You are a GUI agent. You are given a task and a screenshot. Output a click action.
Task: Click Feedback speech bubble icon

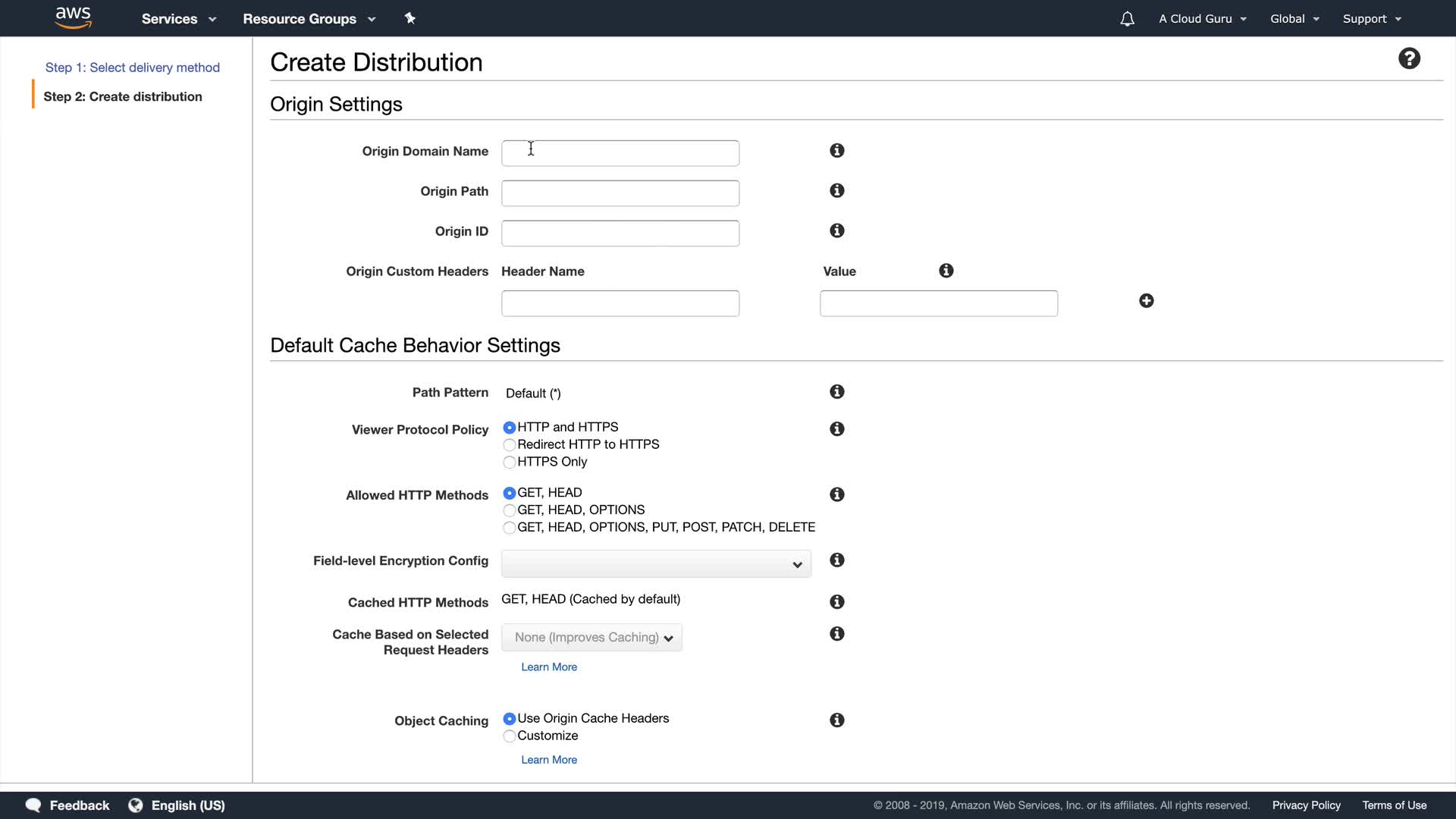33,805
